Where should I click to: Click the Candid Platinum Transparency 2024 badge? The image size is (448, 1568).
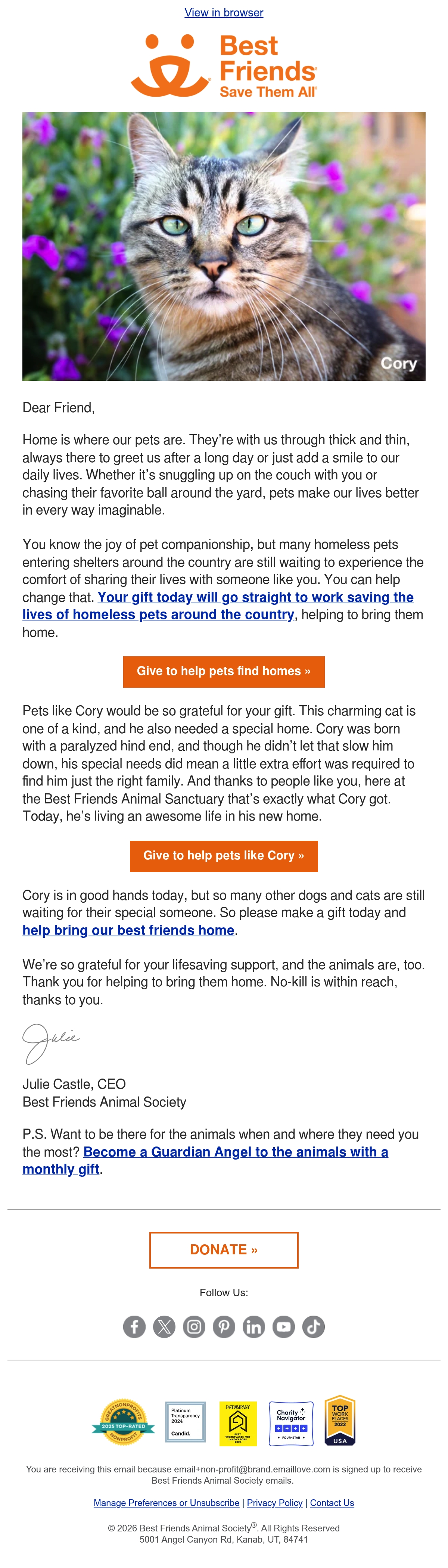pyautogui.click(x=186, y=1422)
